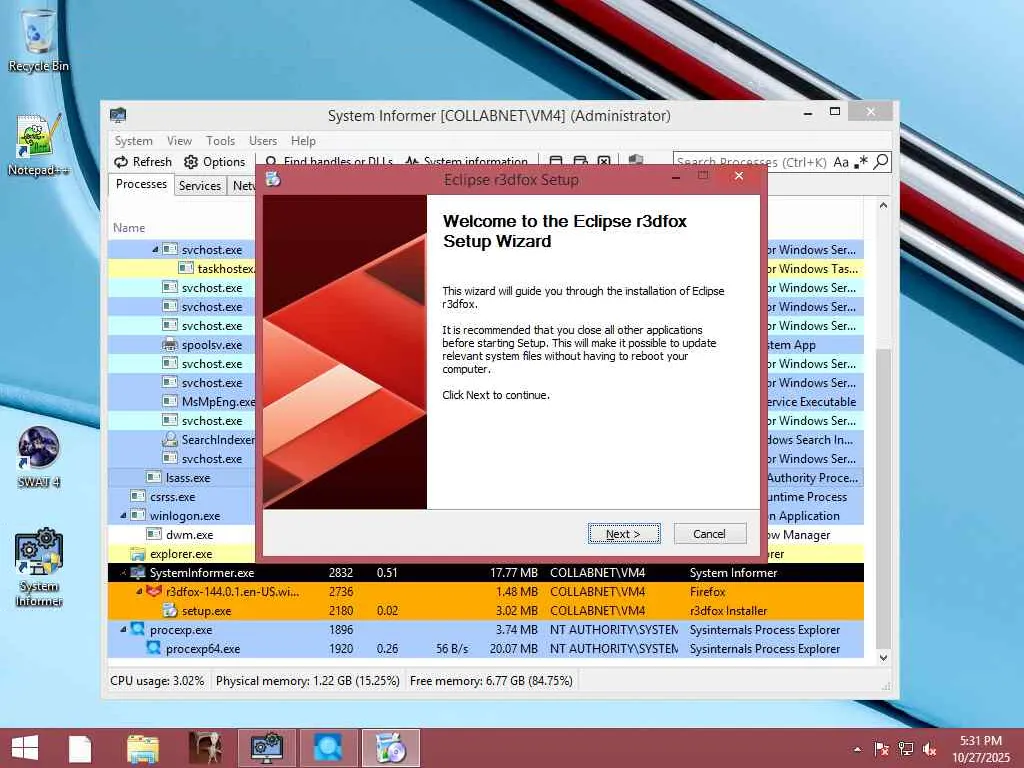Viewport: 1024px width, 768px height.
Task: Toggle regex search icon
Action: click(x=861, y=161)
